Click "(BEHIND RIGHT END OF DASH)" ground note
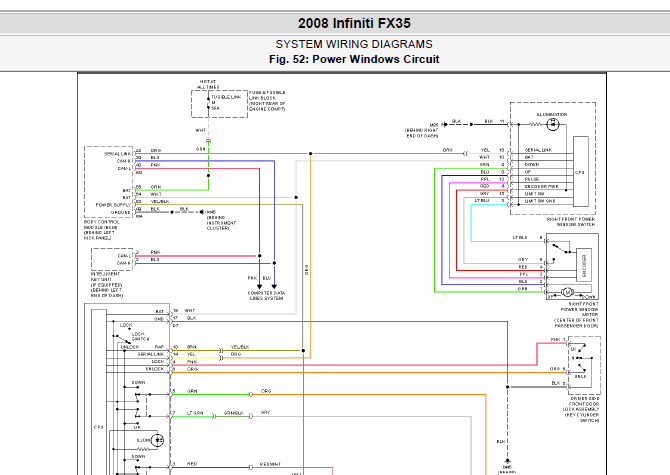 tap(422, 133)
